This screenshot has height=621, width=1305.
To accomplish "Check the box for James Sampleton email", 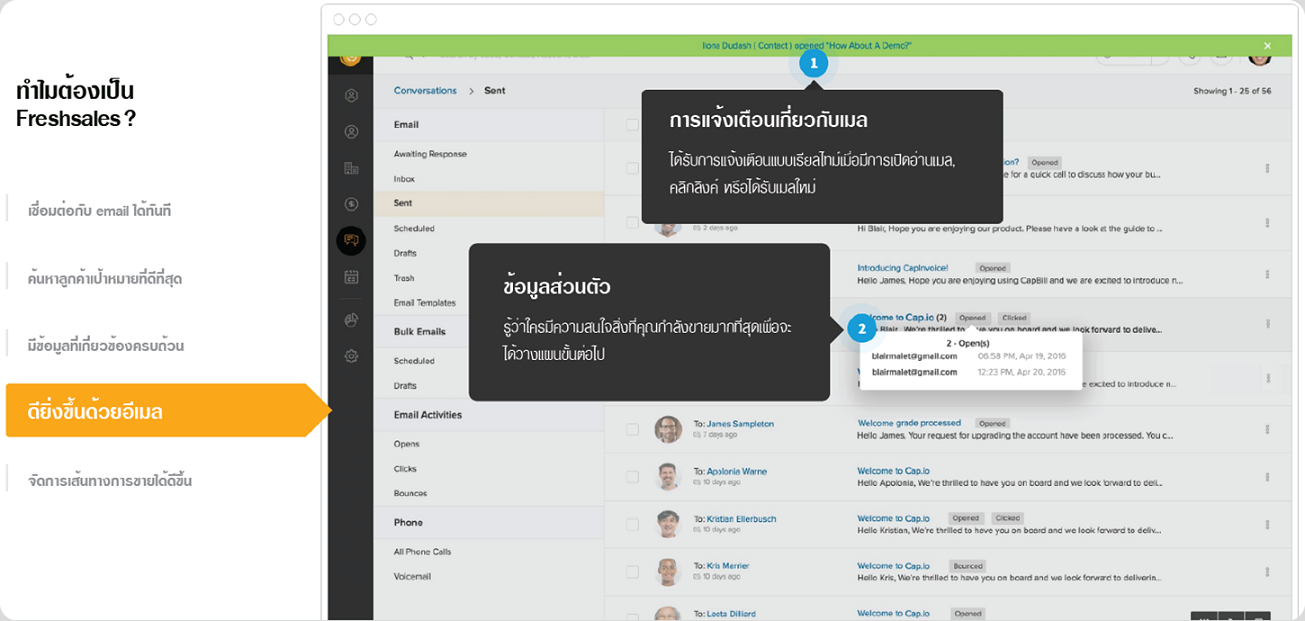I will click(632, 429).
